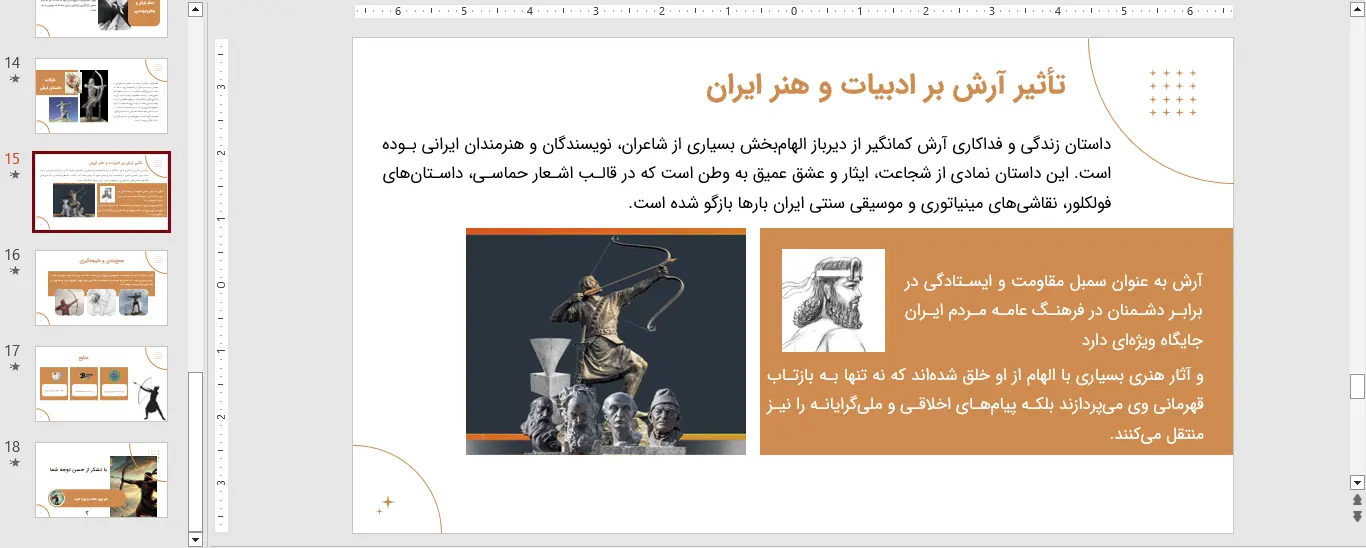Image resolution: width=1366 pixels, height=548 pixels.
Task: Click the main vertical scrollbar thumb
Action: coord(1357,386)
